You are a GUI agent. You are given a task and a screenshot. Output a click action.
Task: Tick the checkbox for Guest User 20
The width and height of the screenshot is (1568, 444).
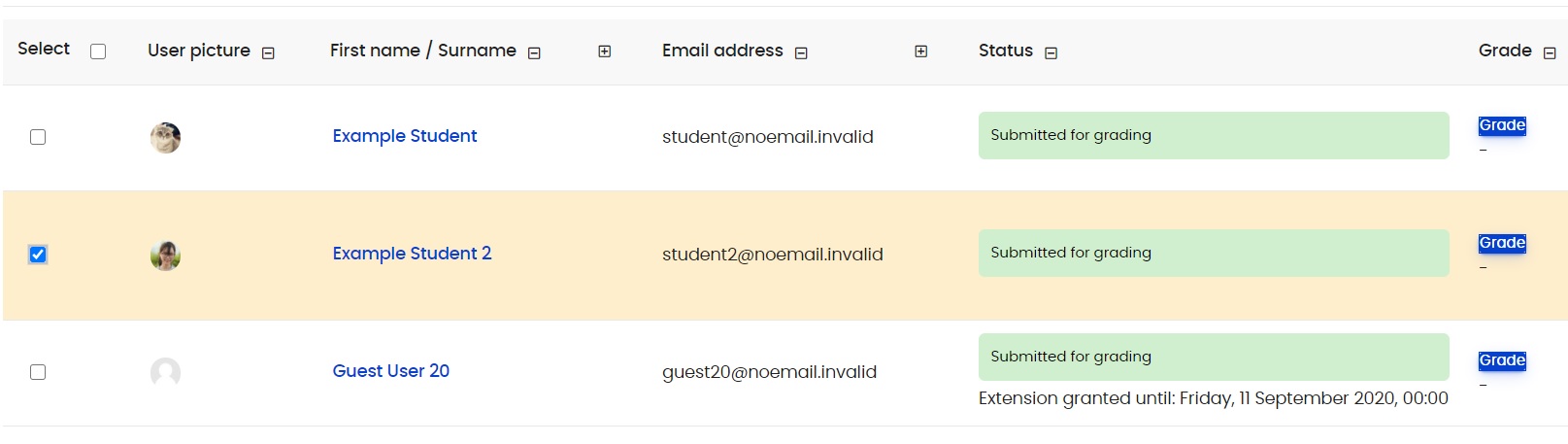pos(38,372)
